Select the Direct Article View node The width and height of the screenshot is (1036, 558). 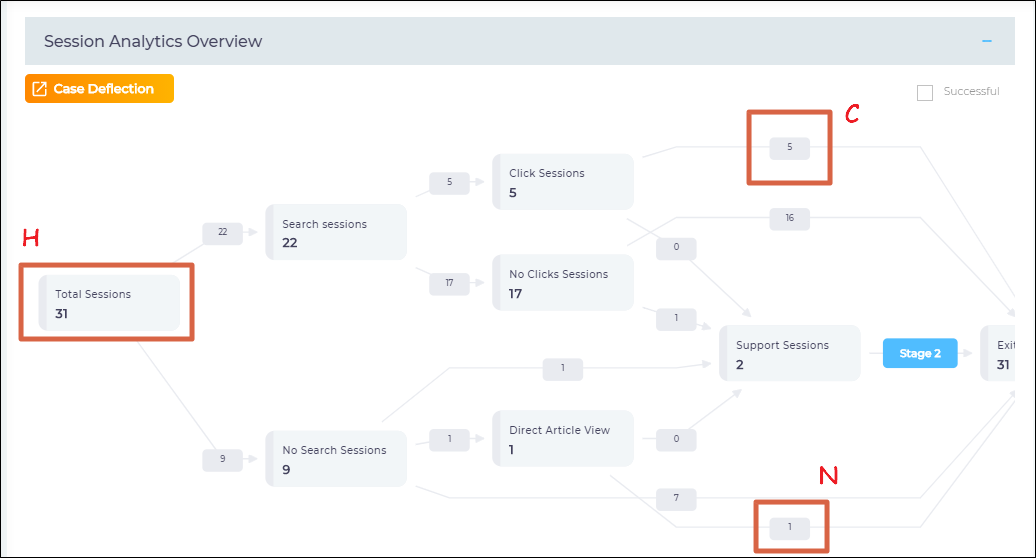pyautogui.click(x=563, y=438)
